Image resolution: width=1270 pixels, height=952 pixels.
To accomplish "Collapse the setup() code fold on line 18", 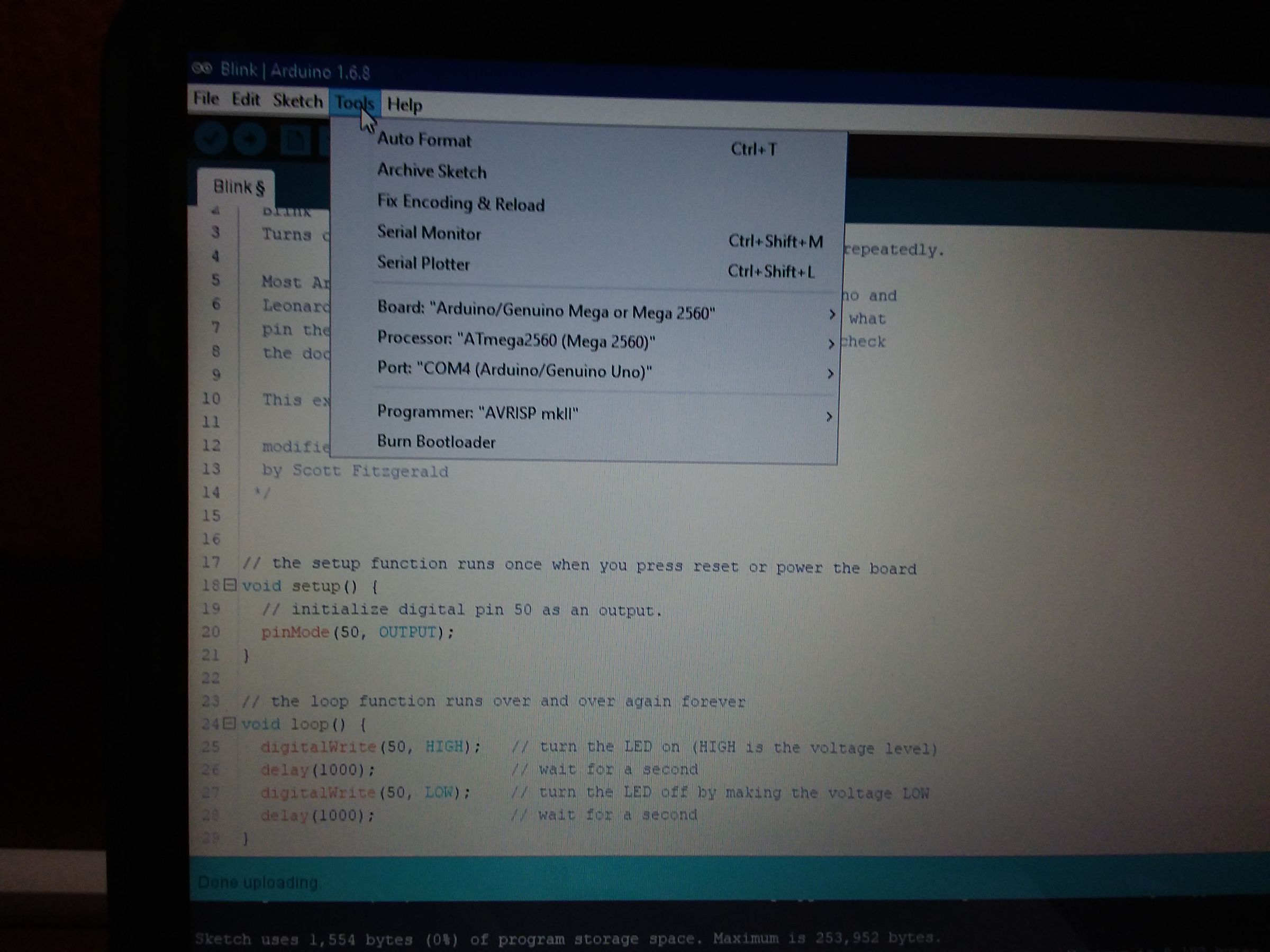I will coord(229,586).
